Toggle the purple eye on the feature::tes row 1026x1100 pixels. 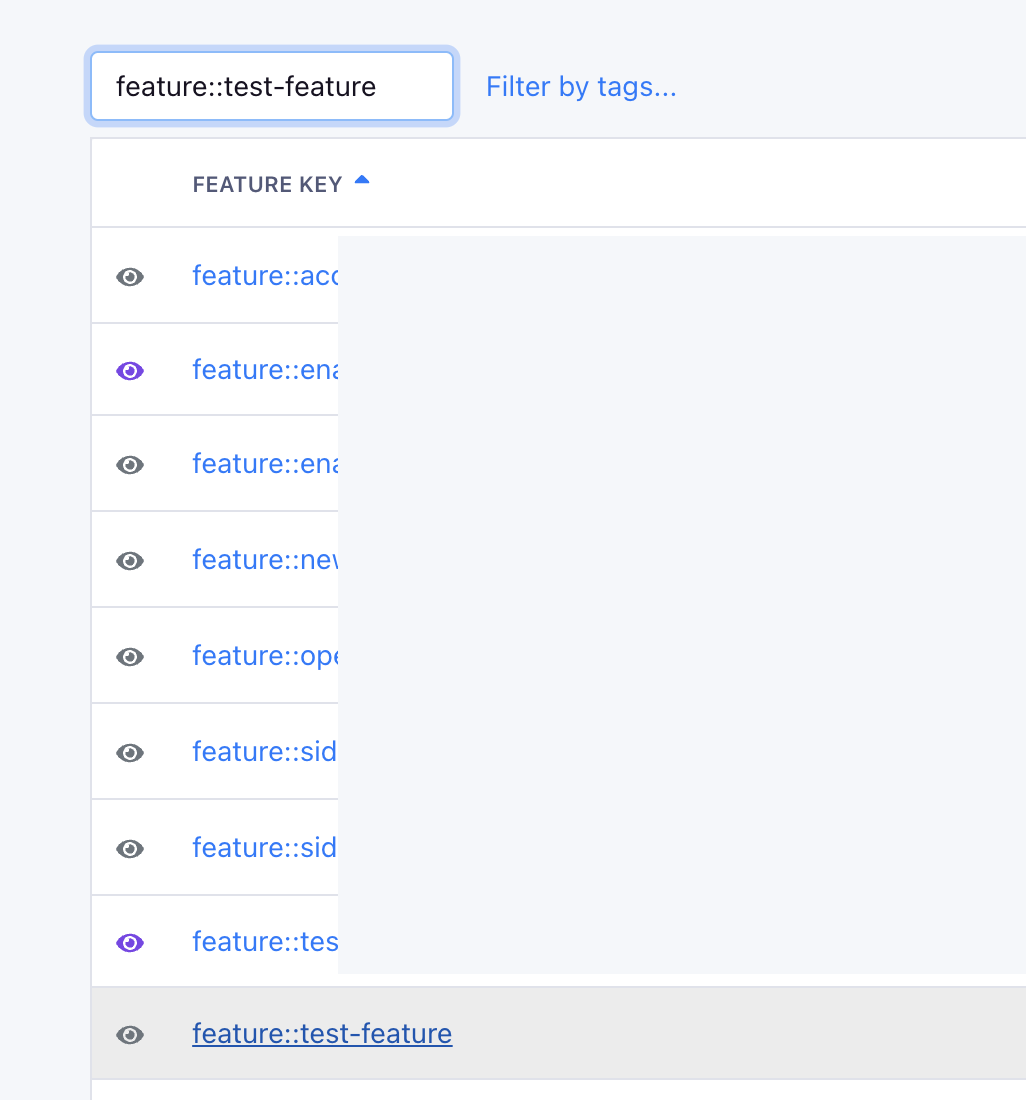tap(130, 942)
